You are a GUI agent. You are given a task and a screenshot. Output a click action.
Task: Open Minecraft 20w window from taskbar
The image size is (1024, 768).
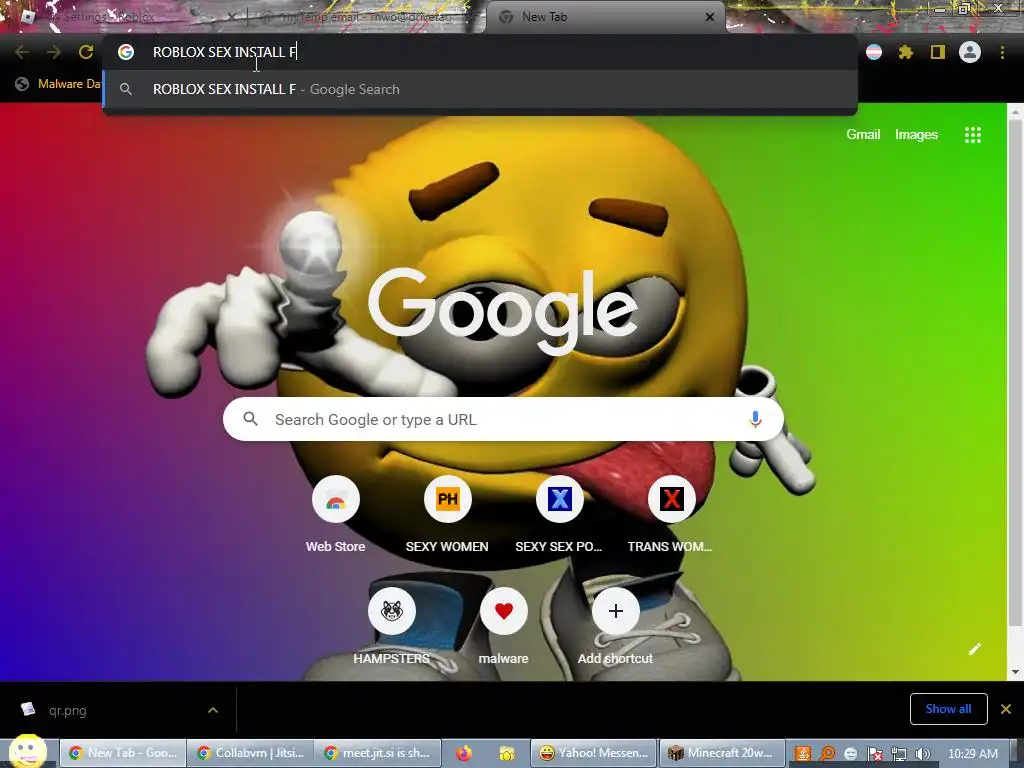(x=721, y=753)
